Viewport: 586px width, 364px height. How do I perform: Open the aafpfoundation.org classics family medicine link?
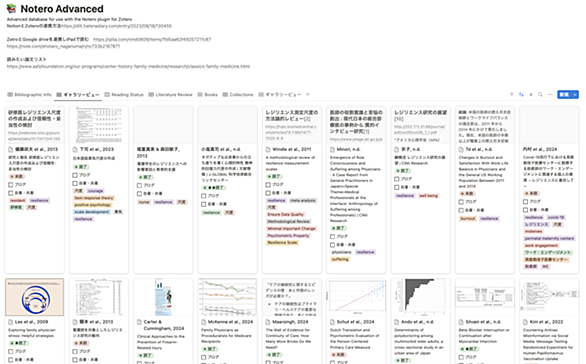pyautogui.click(x=128, y=67)
